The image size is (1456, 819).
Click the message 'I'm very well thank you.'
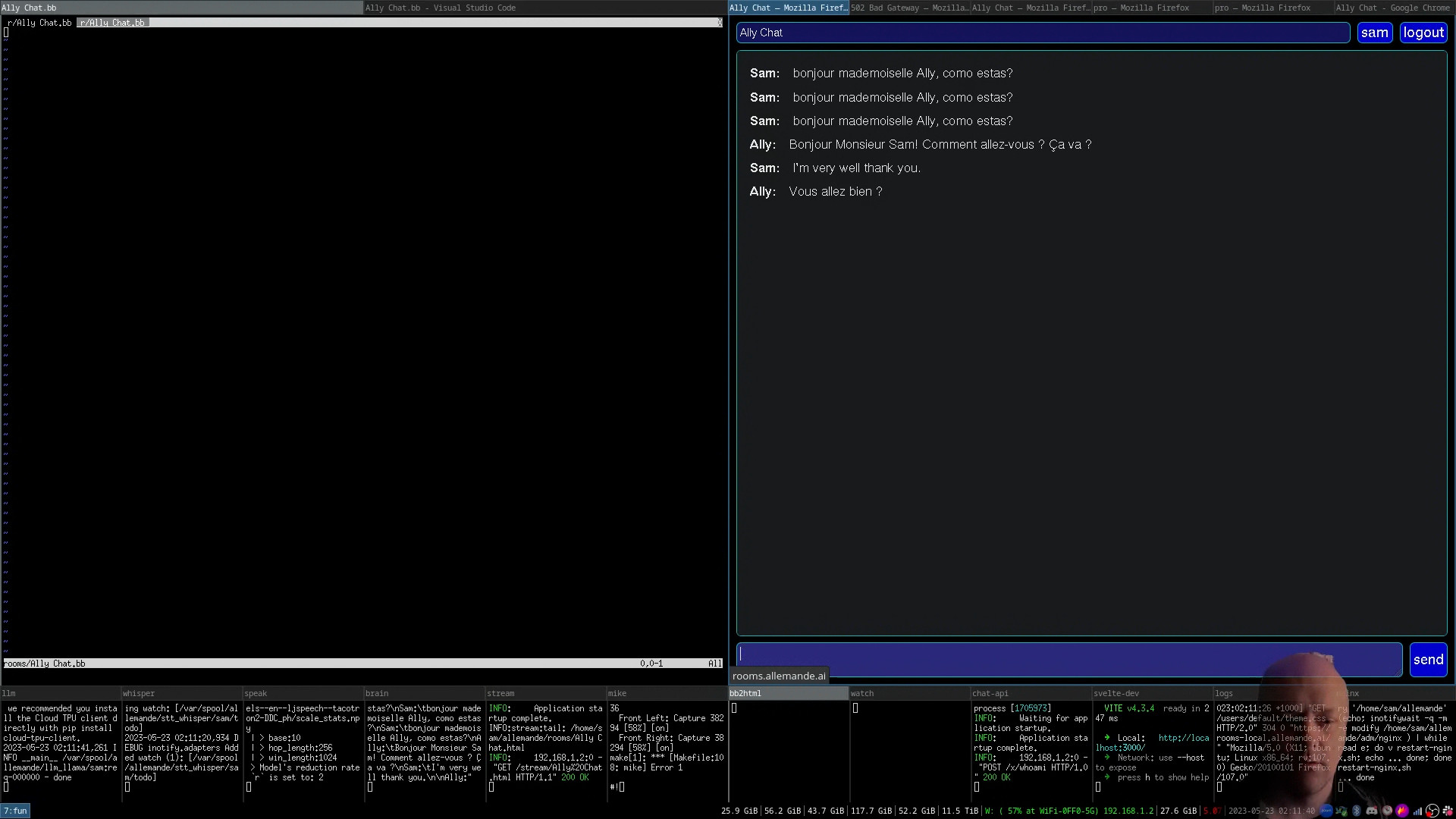[856, 168]
